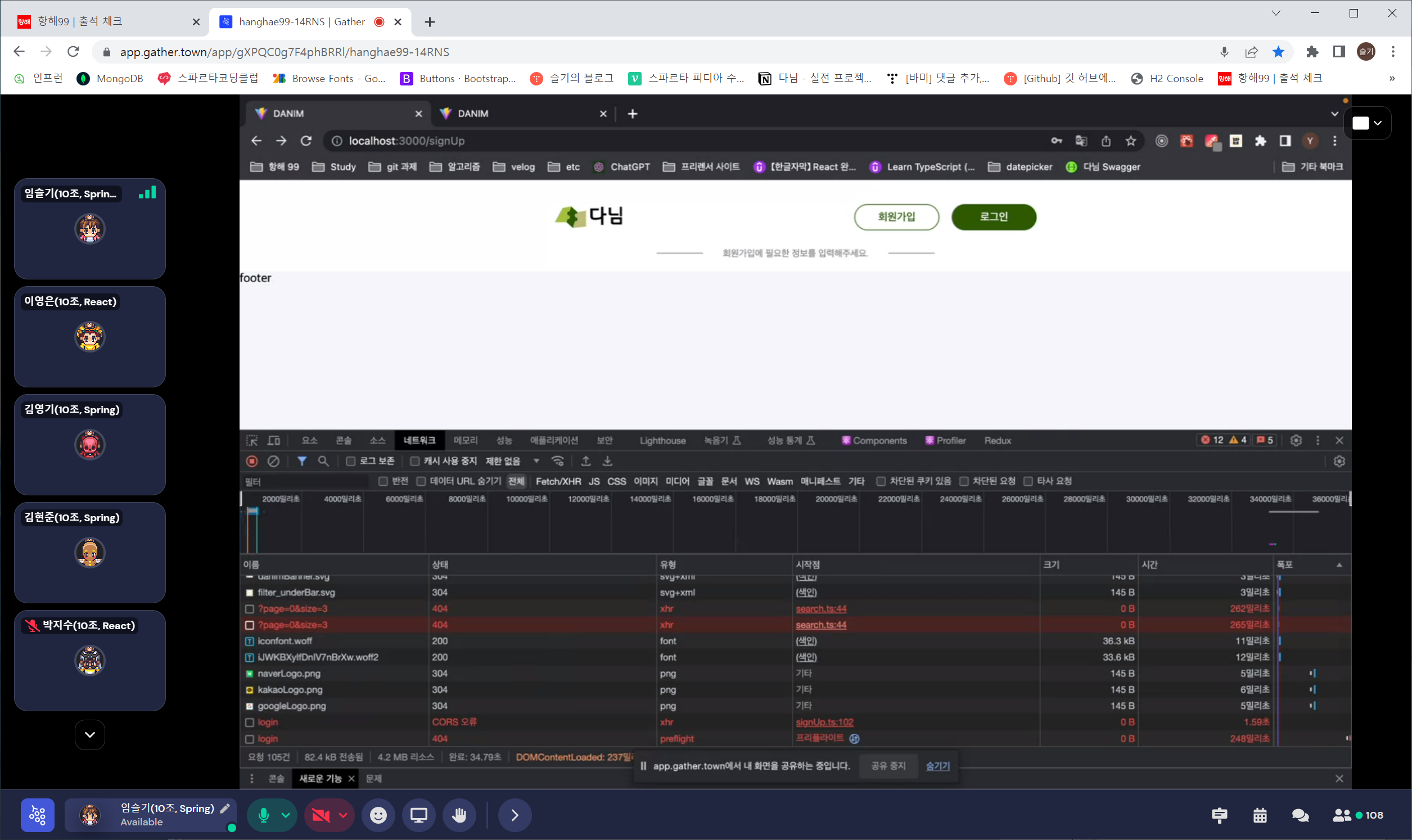Go back in the outer browser

(x=19, y=52)
